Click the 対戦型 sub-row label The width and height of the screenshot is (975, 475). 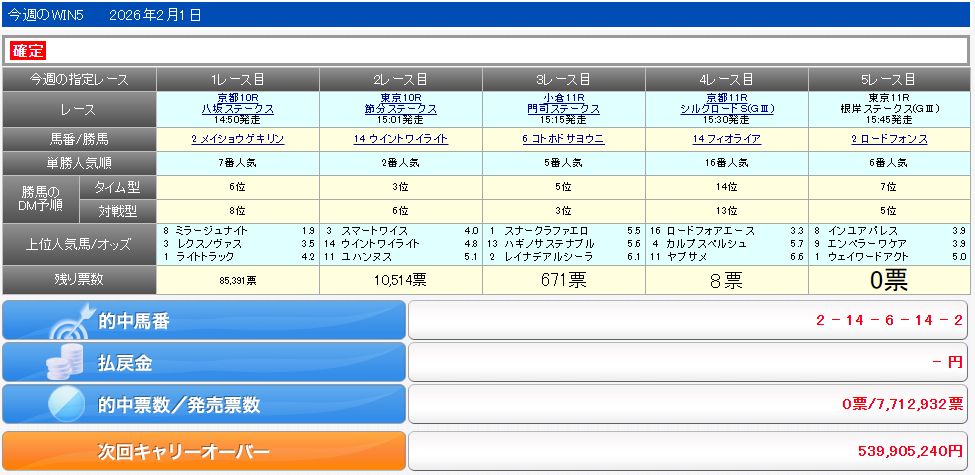coord(118,211)
